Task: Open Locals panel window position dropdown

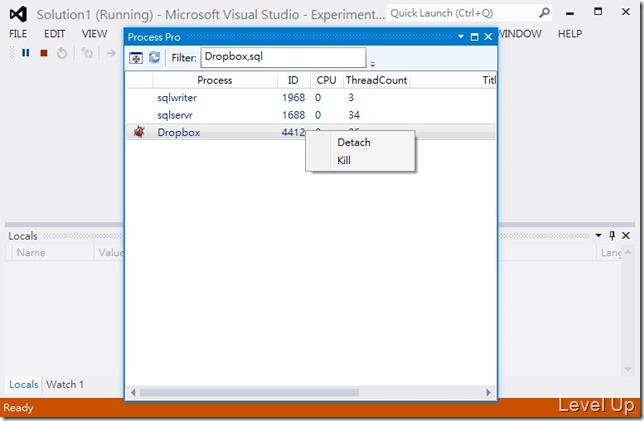Action: click(598, 235)
